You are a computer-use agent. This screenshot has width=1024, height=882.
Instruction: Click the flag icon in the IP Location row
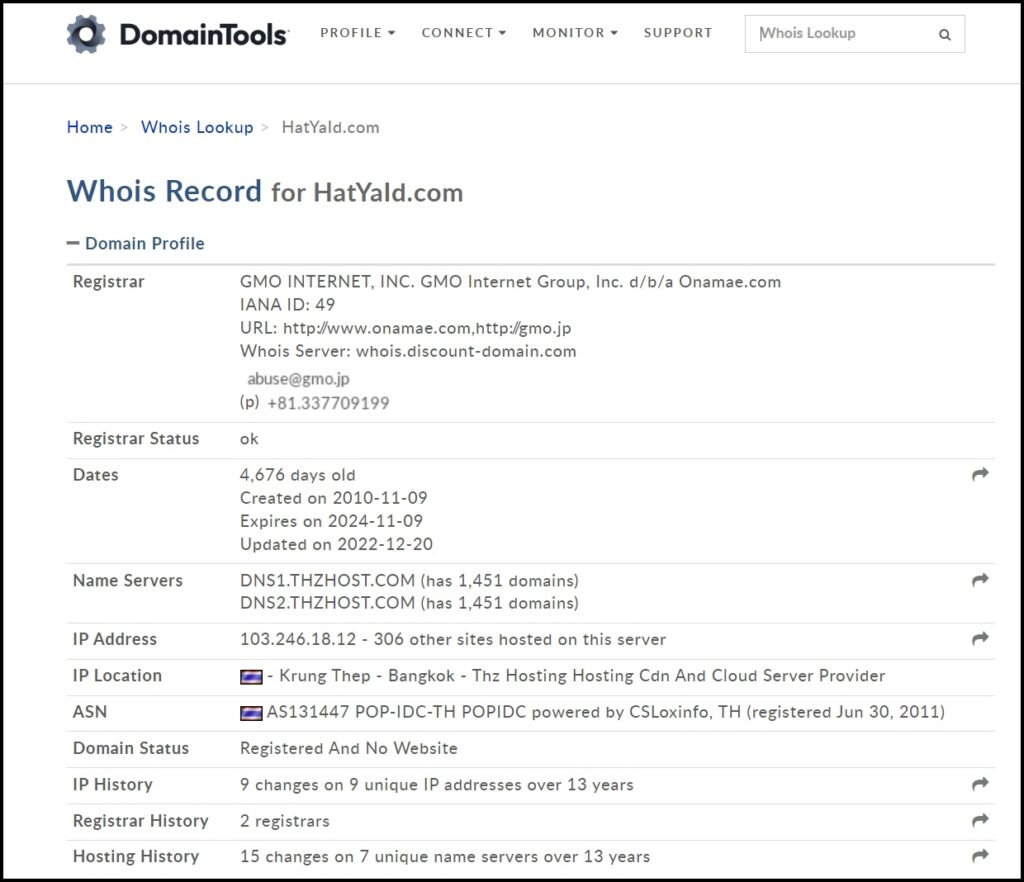(x=251, y=677)
